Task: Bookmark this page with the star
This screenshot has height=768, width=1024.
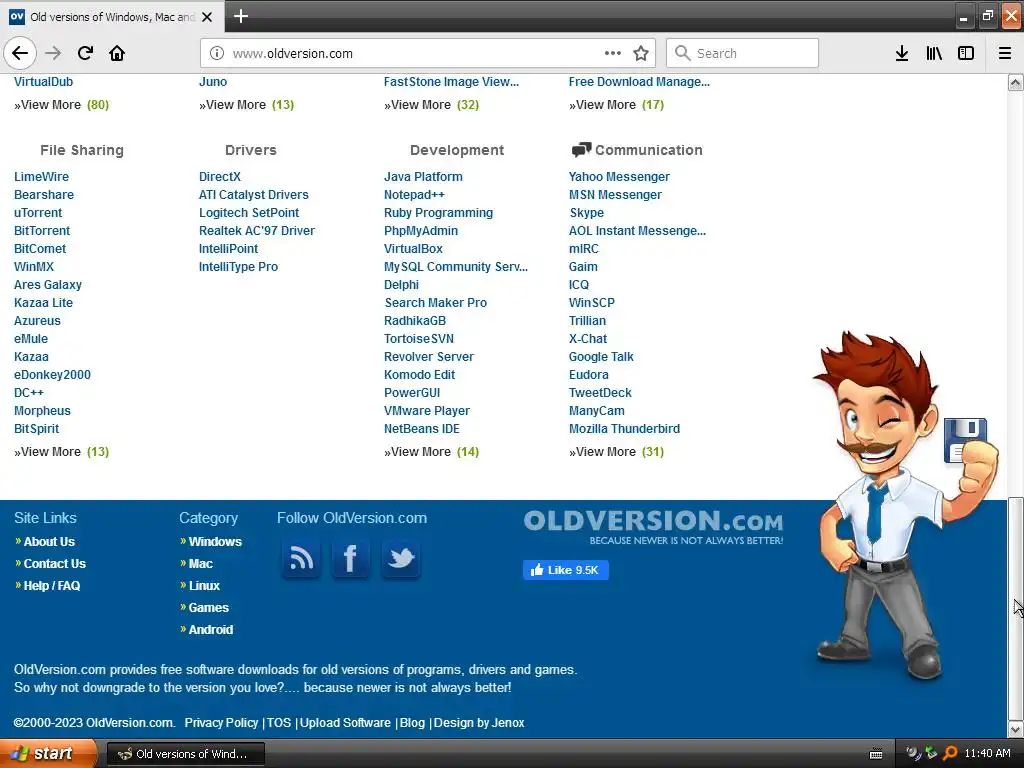Action: pyautogui.click(x=641, y=53)
